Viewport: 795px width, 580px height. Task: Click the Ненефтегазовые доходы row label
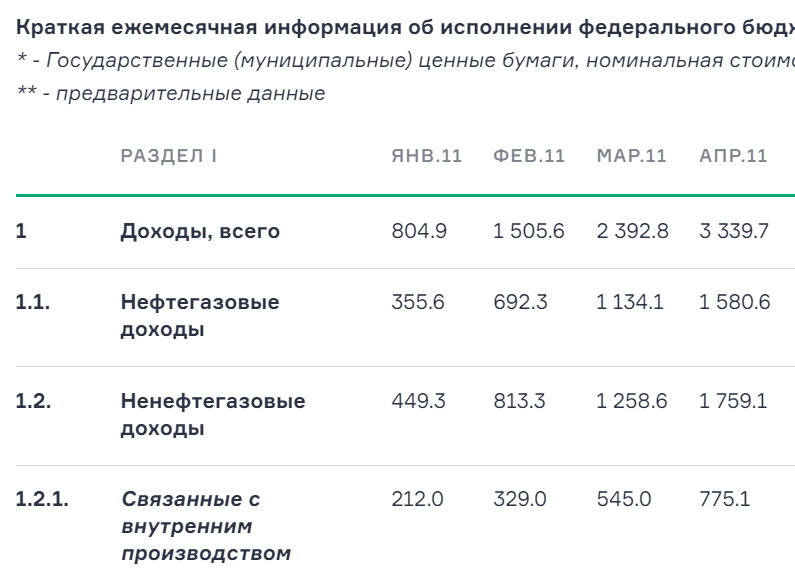click(213, 414)
